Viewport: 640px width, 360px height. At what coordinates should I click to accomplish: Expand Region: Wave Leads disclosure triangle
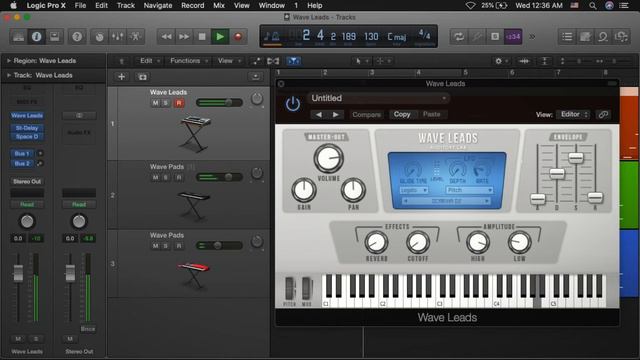(x=9, y=61)
